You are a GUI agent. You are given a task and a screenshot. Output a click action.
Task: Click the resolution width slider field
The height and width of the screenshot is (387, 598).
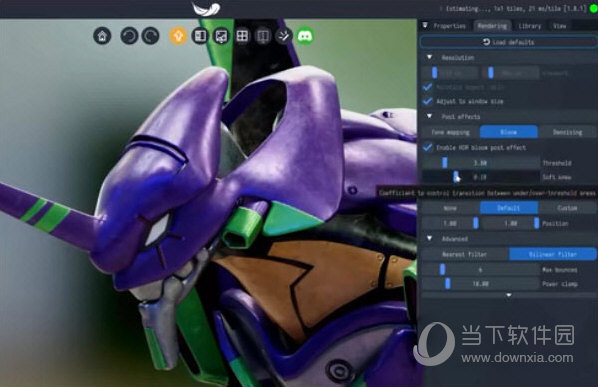pyautogui.click(x=450, y=72)
